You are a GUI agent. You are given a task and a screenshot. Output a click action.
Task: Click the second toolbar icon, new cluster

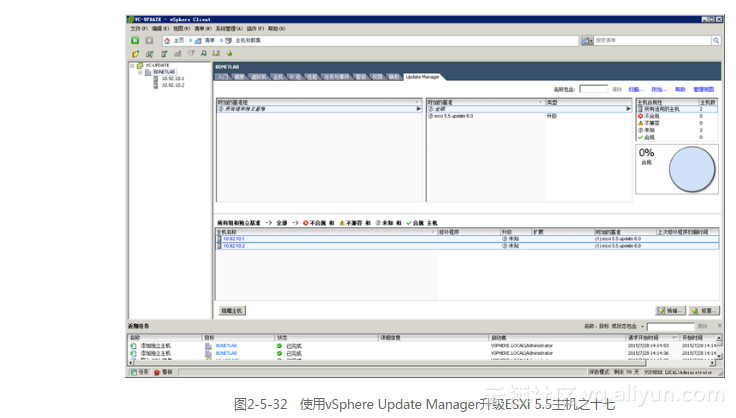coord(150,54)
